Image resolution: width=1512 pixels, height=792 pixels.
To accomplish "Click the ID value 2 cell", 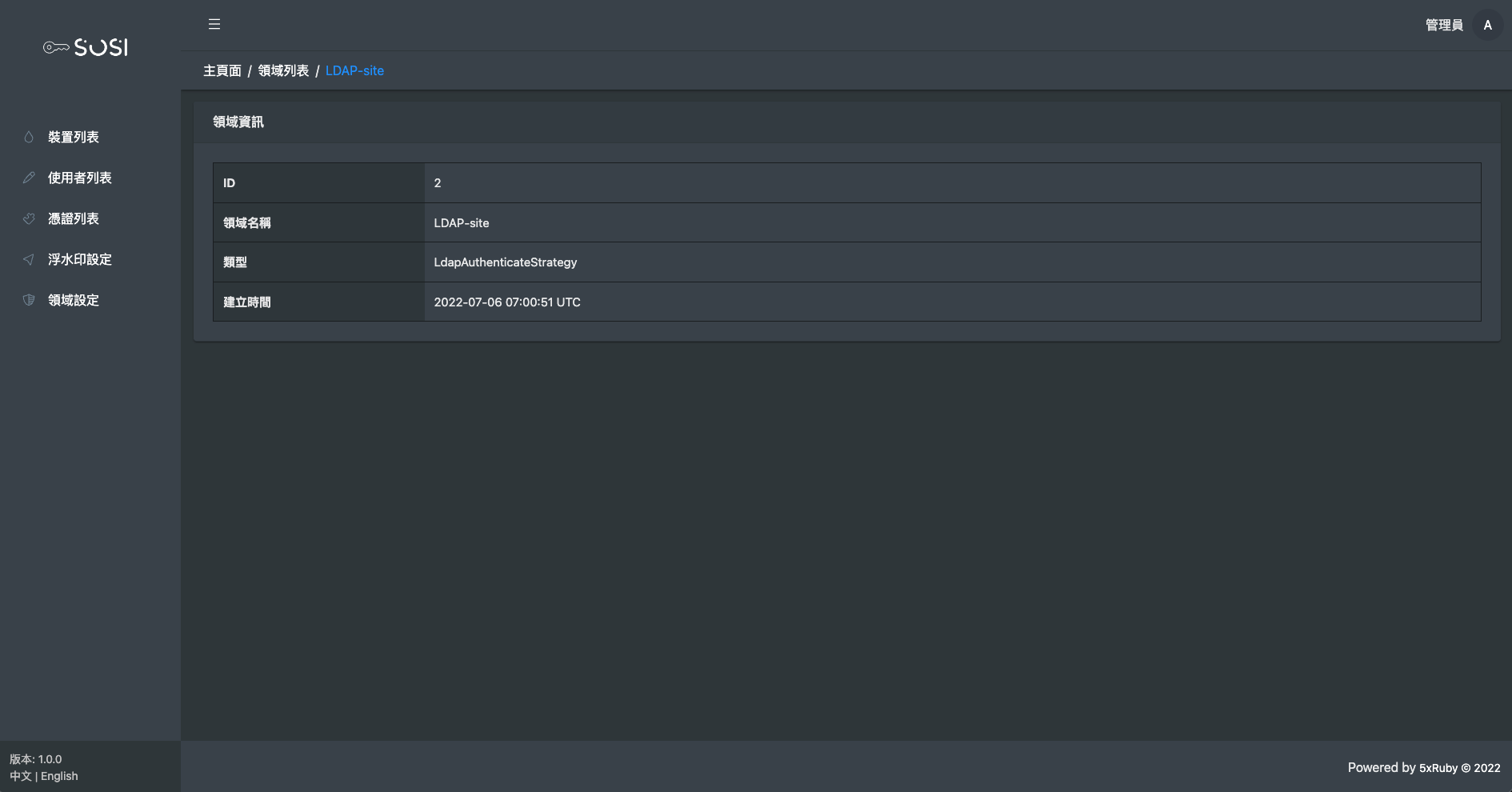I will click(x=438, y=183).
